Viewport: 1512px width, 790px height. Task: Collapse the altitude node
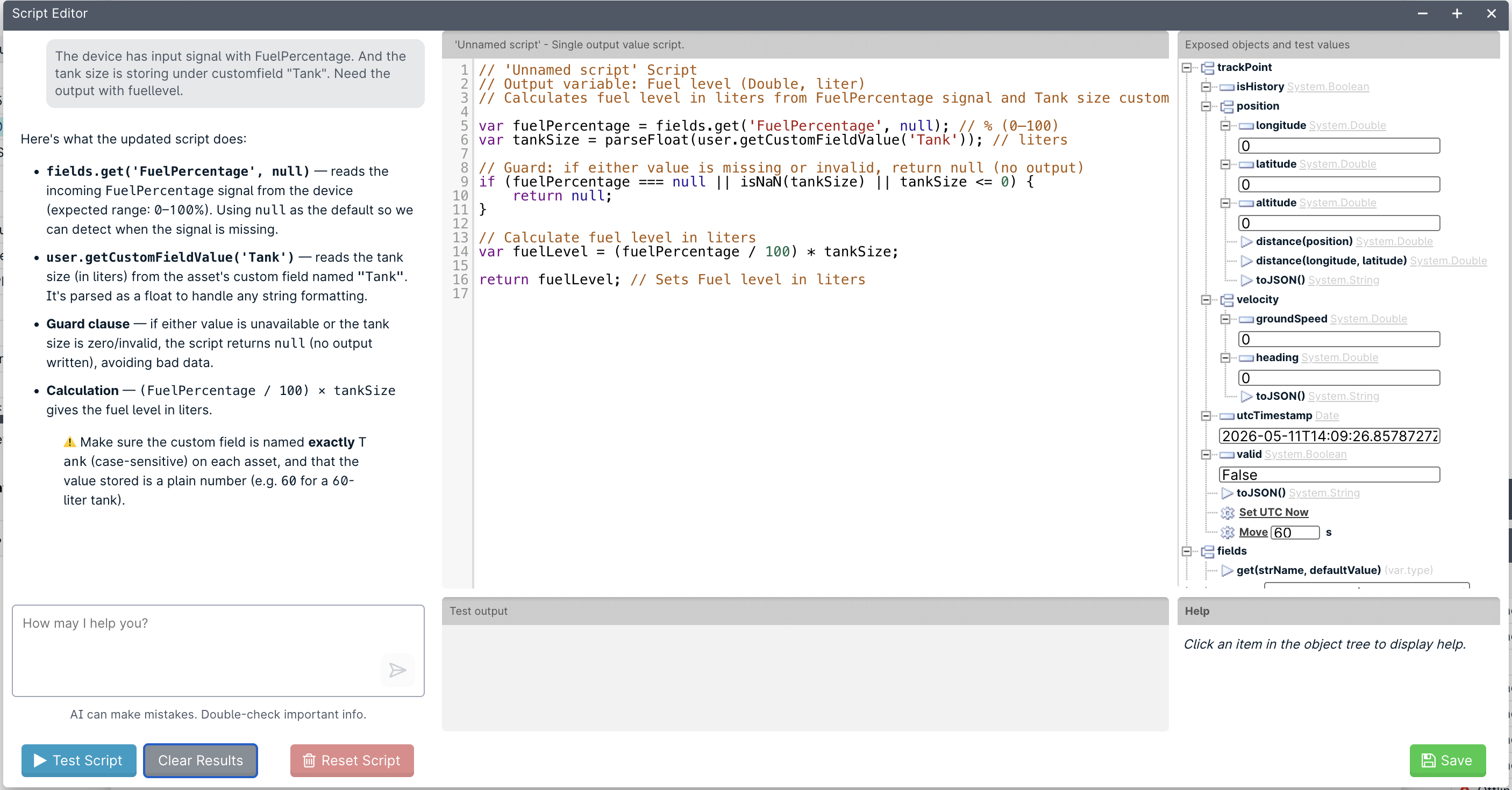[x=1225, y=203]
